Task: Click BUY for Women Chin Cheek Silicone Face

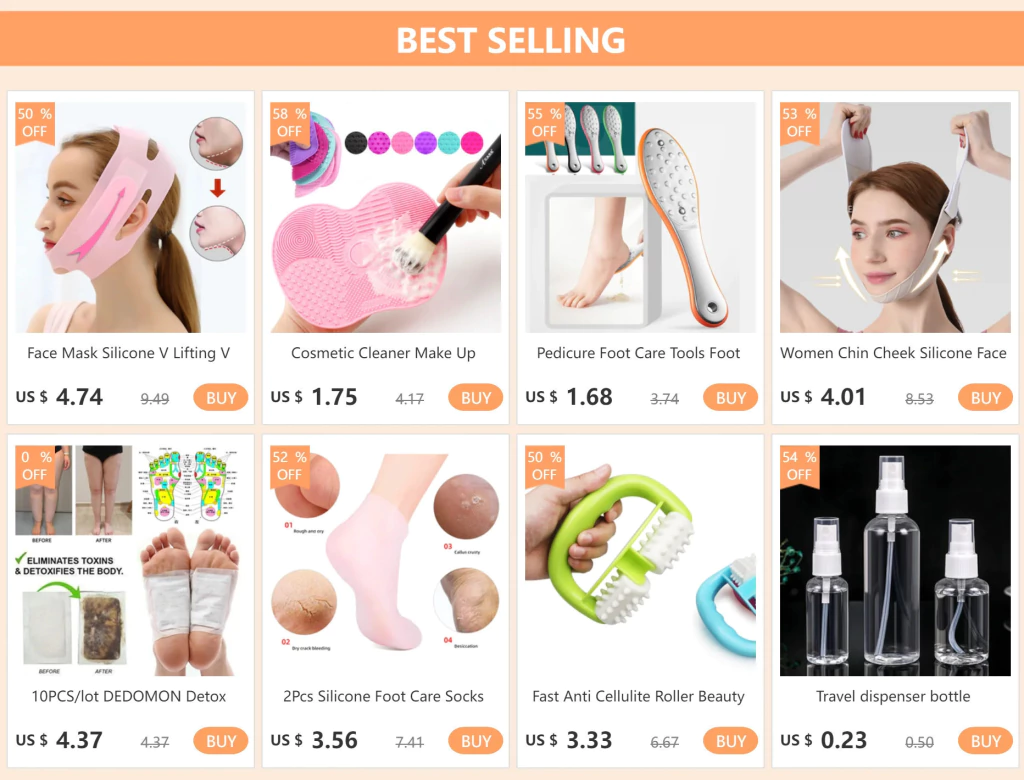Action: pos(985,397)
